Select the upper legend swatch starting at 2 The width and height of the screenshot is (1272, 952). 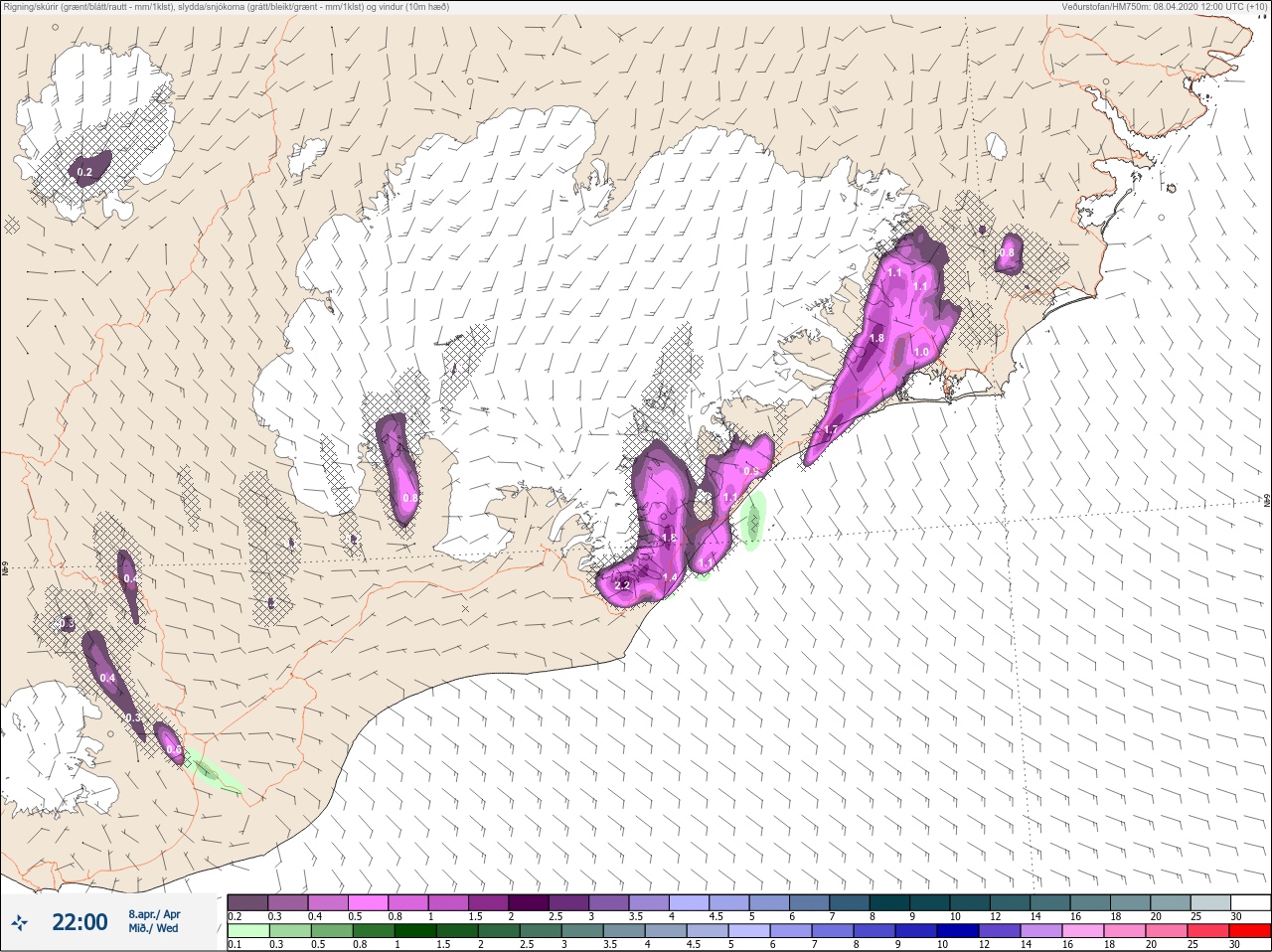[529, 902]
